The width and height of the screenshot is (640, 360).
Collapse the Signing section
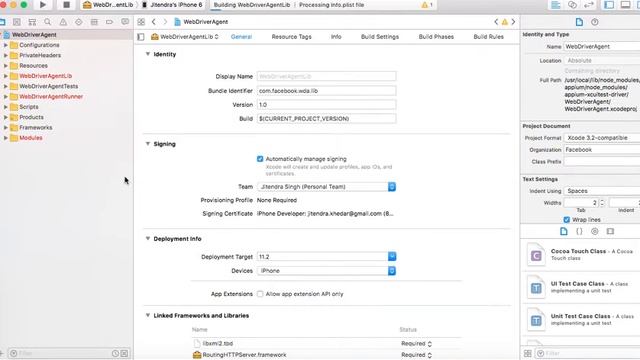point(148,144)
